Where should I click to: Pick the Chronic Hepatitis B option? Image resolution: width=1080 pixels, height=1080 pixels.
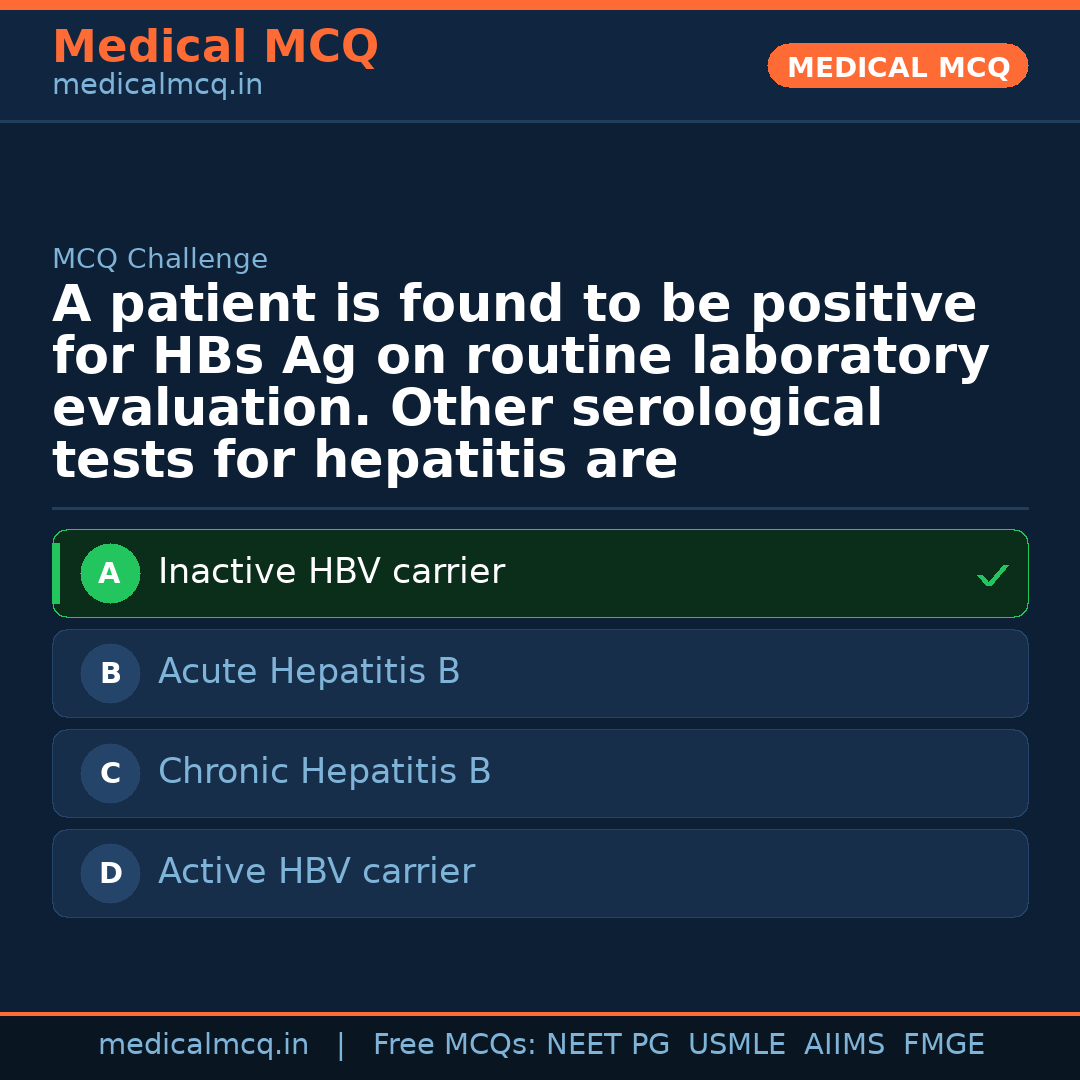click(x=324, y=772)
